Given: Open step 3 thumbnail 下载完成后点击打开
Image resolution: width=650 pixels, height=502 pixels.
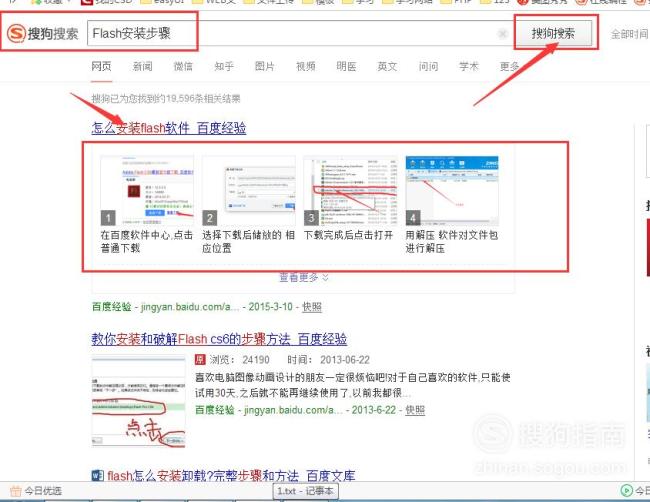Looking at the screenshot, I should coord(350,191).
